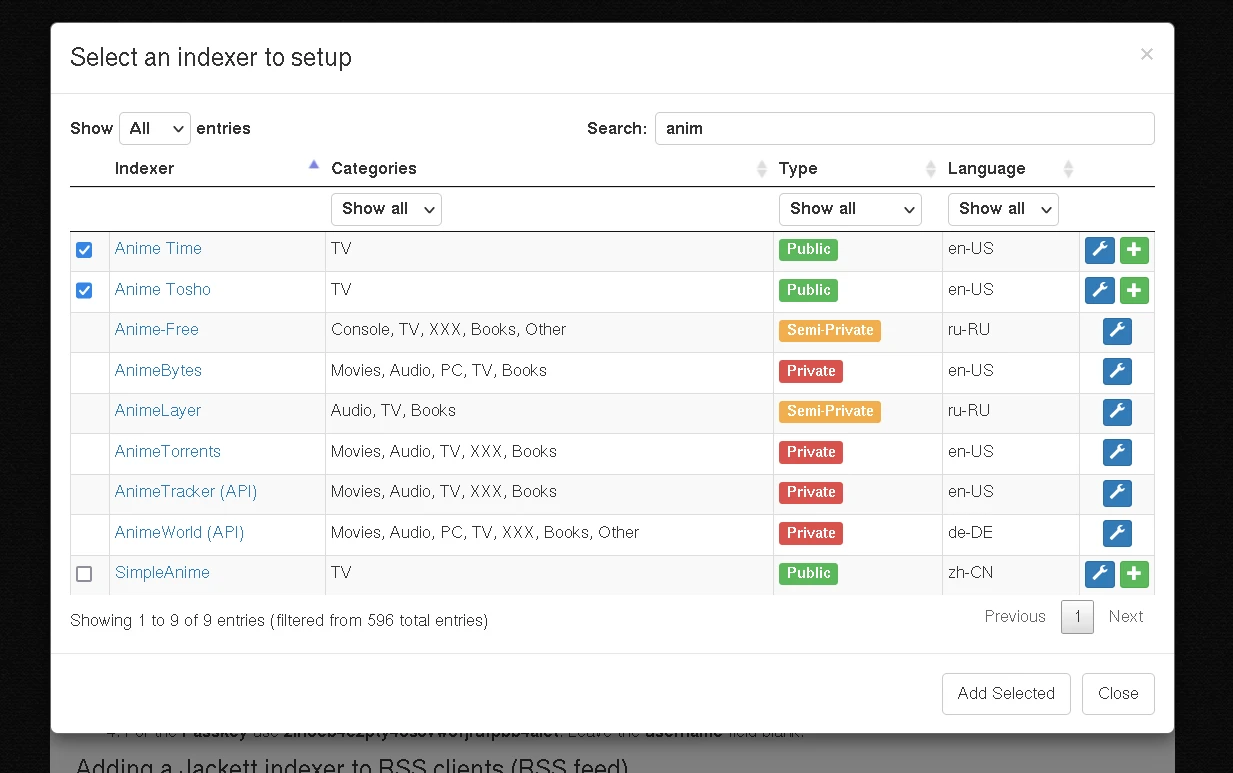Click the wrench icon for AnimeLayer

[1117, 412]
